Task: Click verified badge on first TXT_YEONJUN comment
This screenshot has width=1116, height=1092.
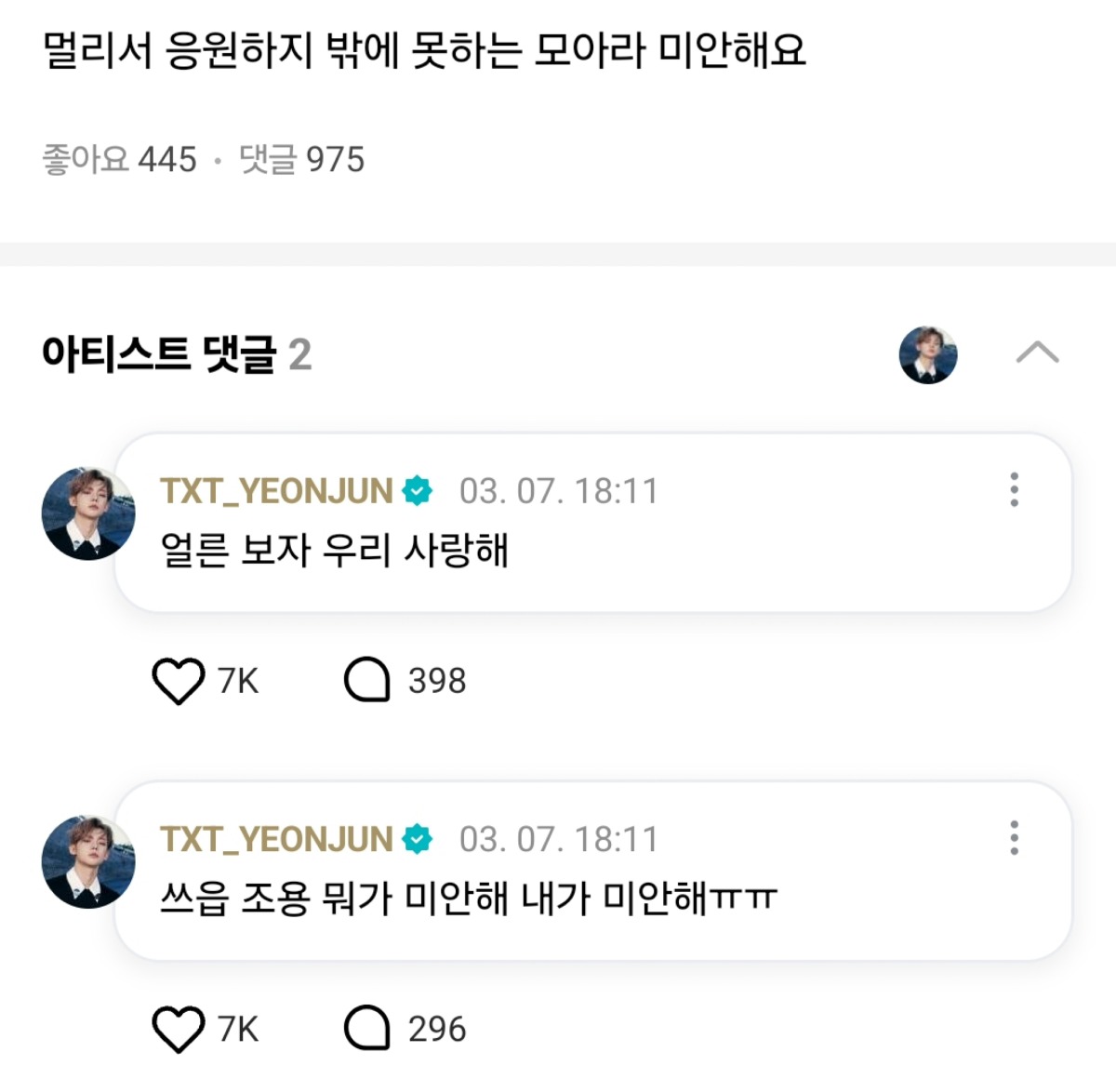Action: point(418,490)
